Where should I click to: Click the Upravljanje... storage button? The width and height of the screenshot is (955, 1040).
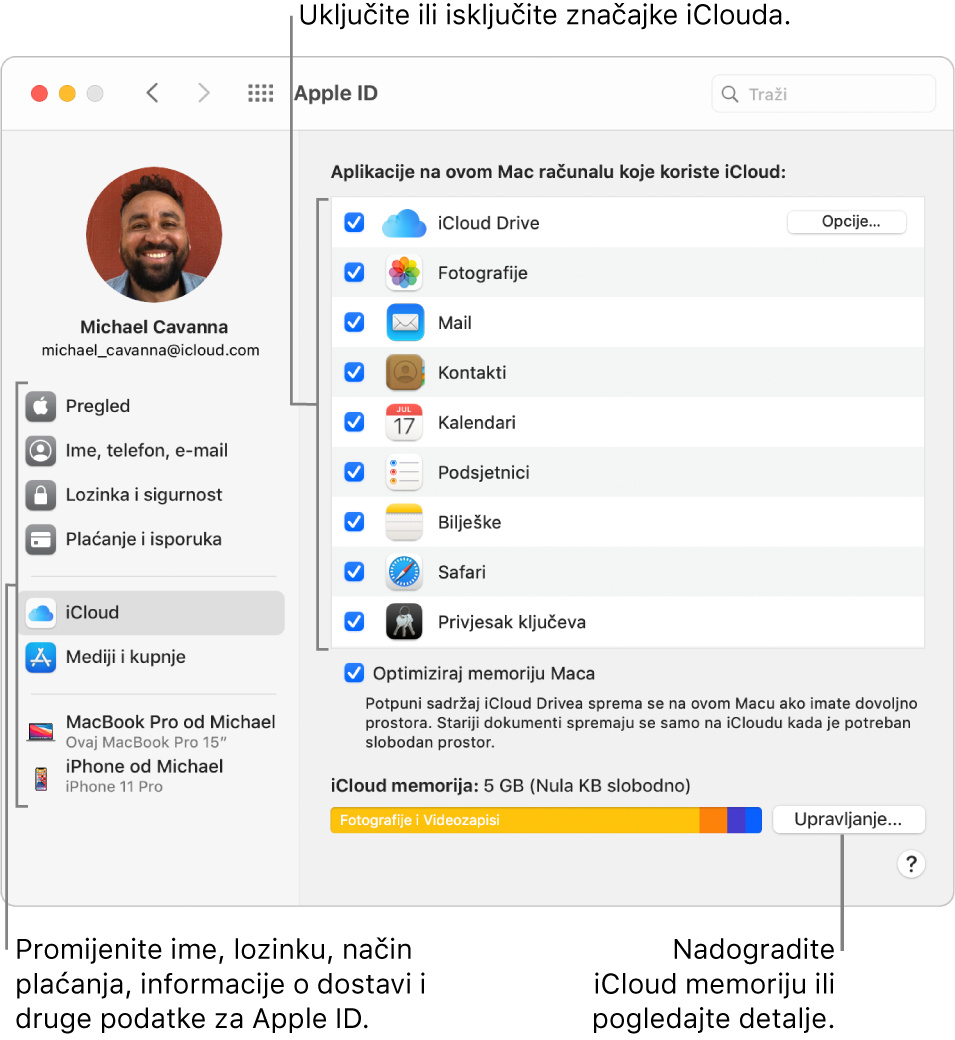pyautogui.click(x=848, y=820)
